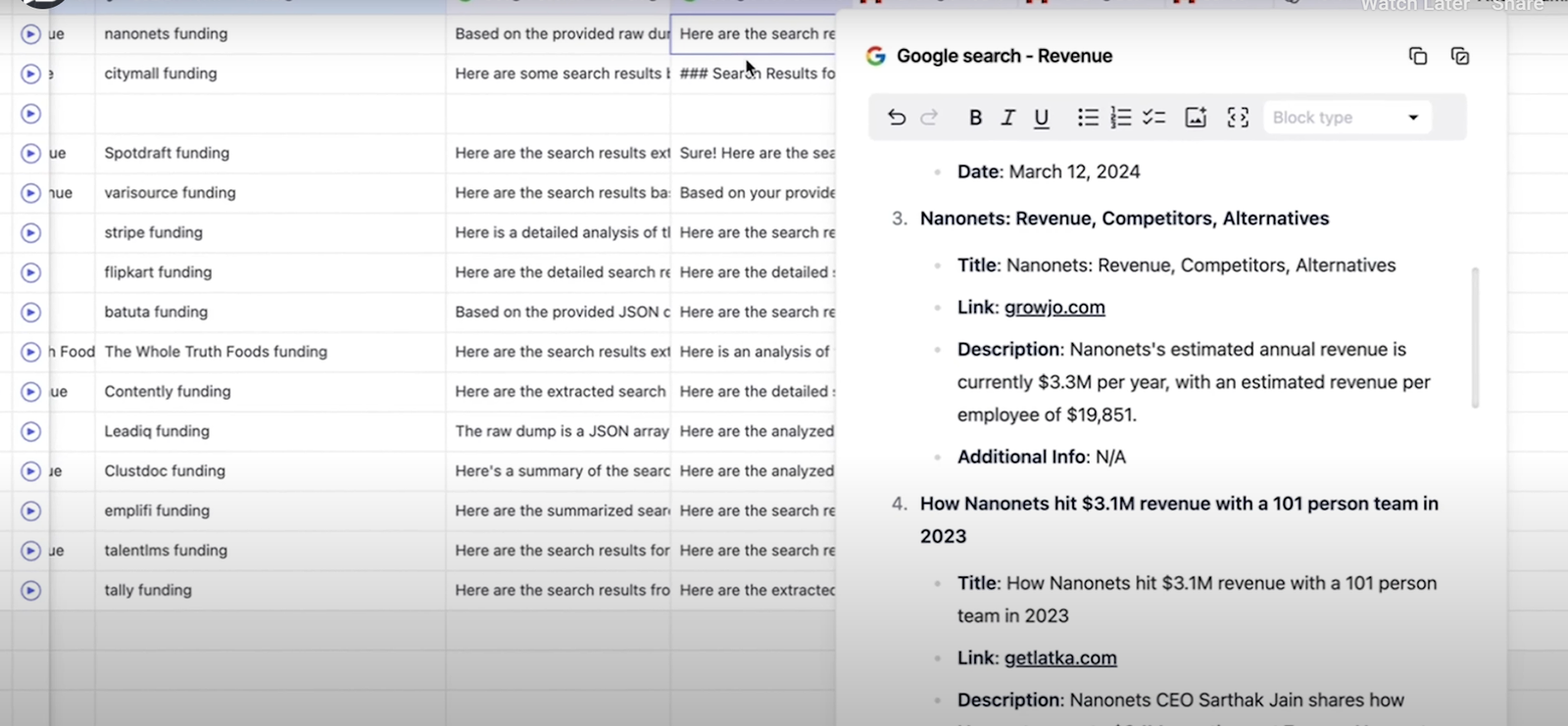Select the 'flipkart funding' cell
The width and height of the screenshot is (1568, 726).
click(x=270, y=272)
